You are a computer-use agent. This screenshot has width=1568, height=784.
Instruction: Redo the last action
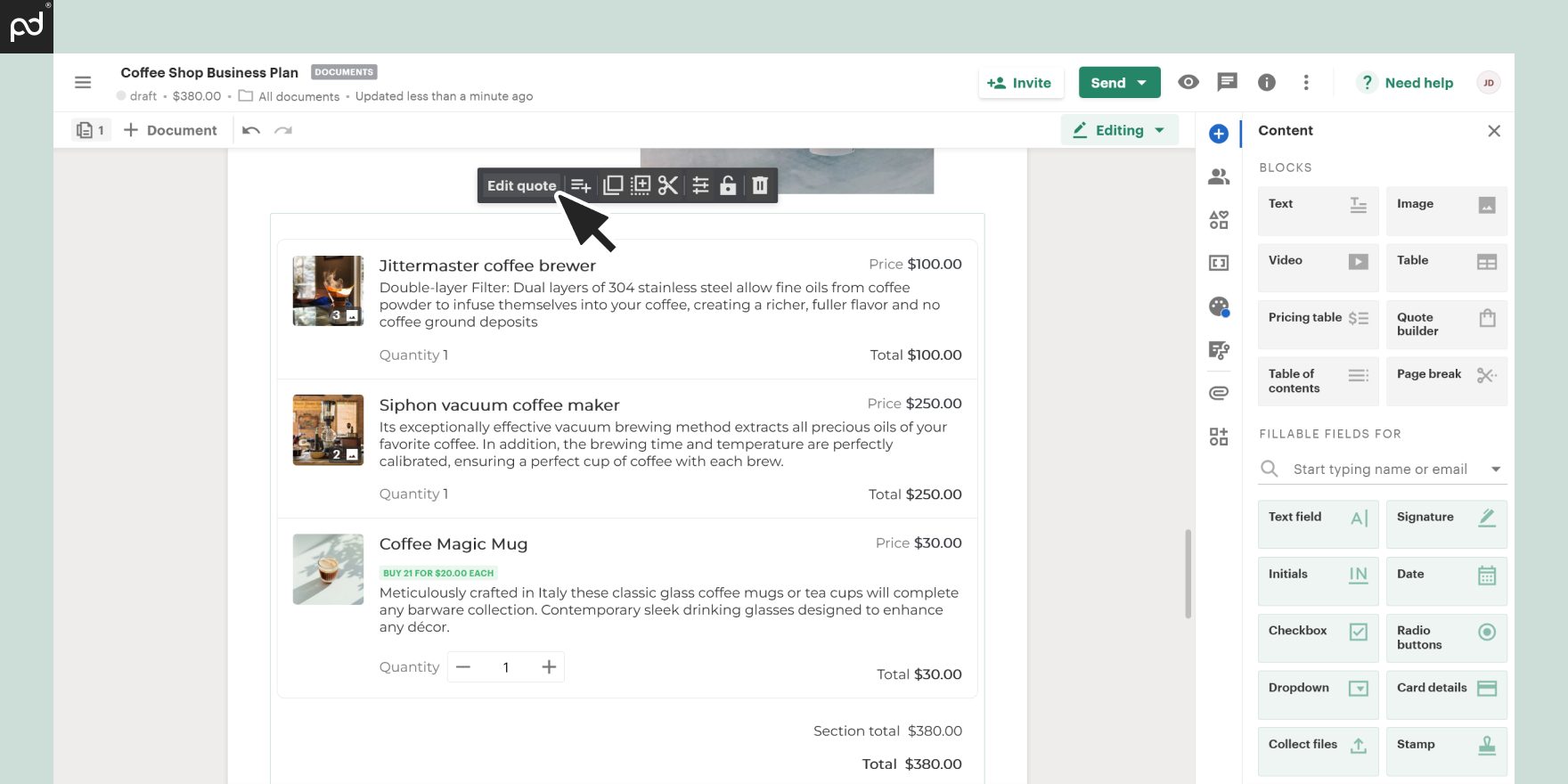click(x=283, y=130)
